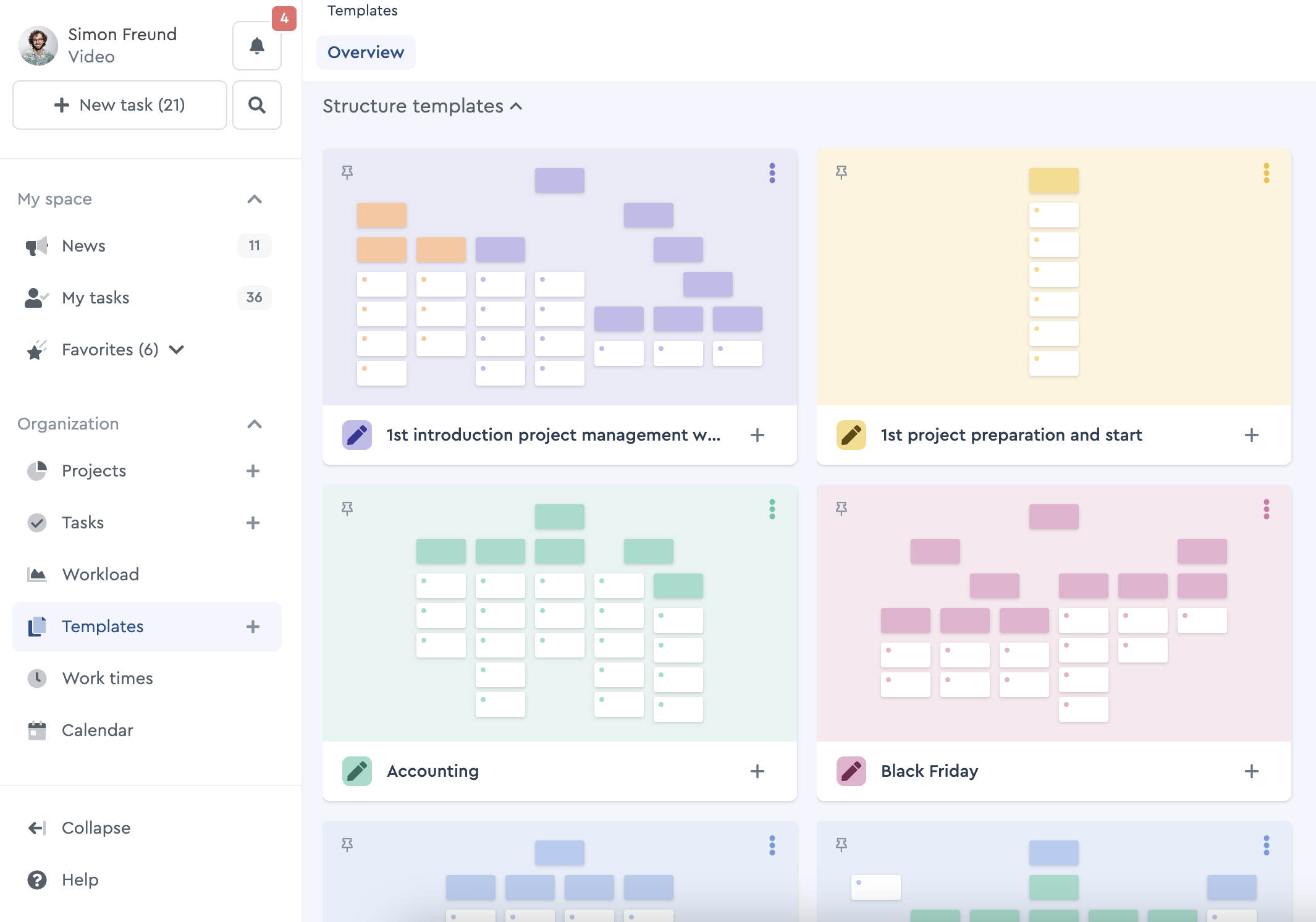This screenshot has height=922, width=1316.
Task: Pin the bottom-right blue-green template card
Action: 841,845
